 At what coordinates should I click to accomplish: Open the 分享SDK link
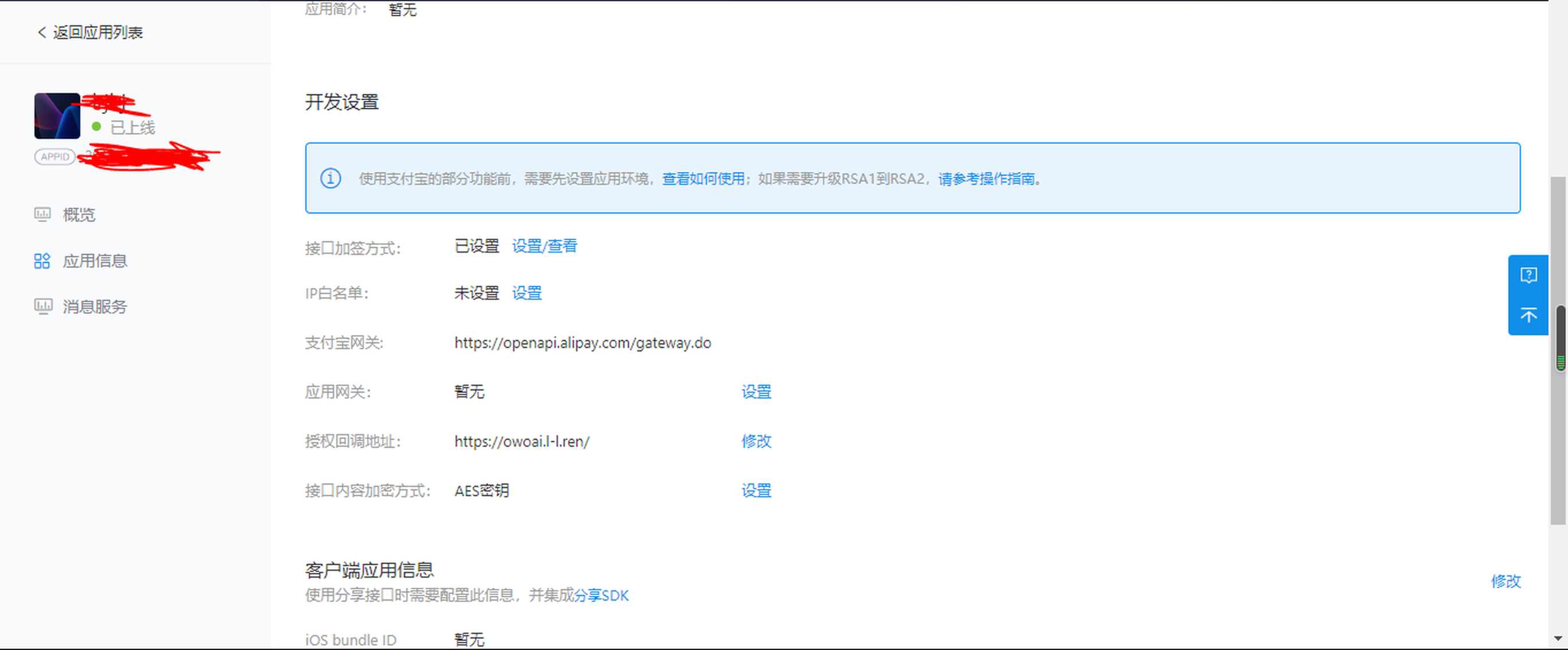(x=601, y=595)
